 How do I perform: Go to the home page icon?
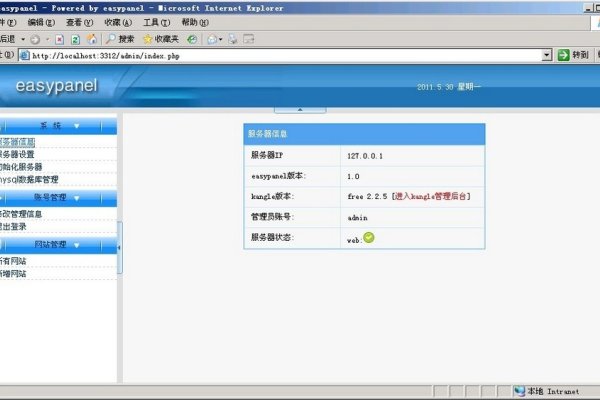(x=92, y=39)
